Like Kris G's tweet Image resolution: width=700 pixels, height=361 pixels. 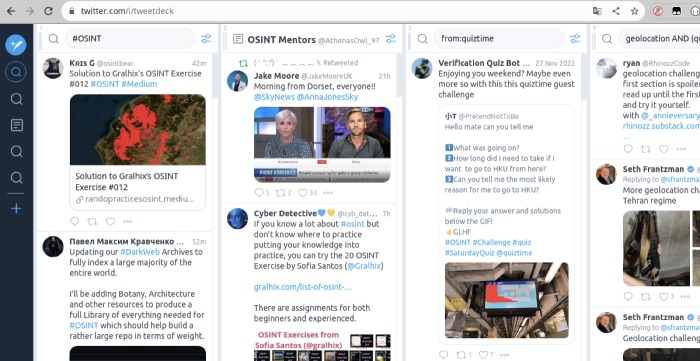[110, 221]
